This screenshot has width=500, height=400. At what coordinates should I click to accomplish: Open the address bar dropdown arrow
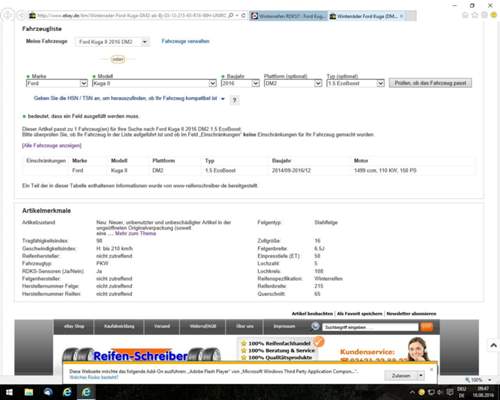(x=237, y=16)
